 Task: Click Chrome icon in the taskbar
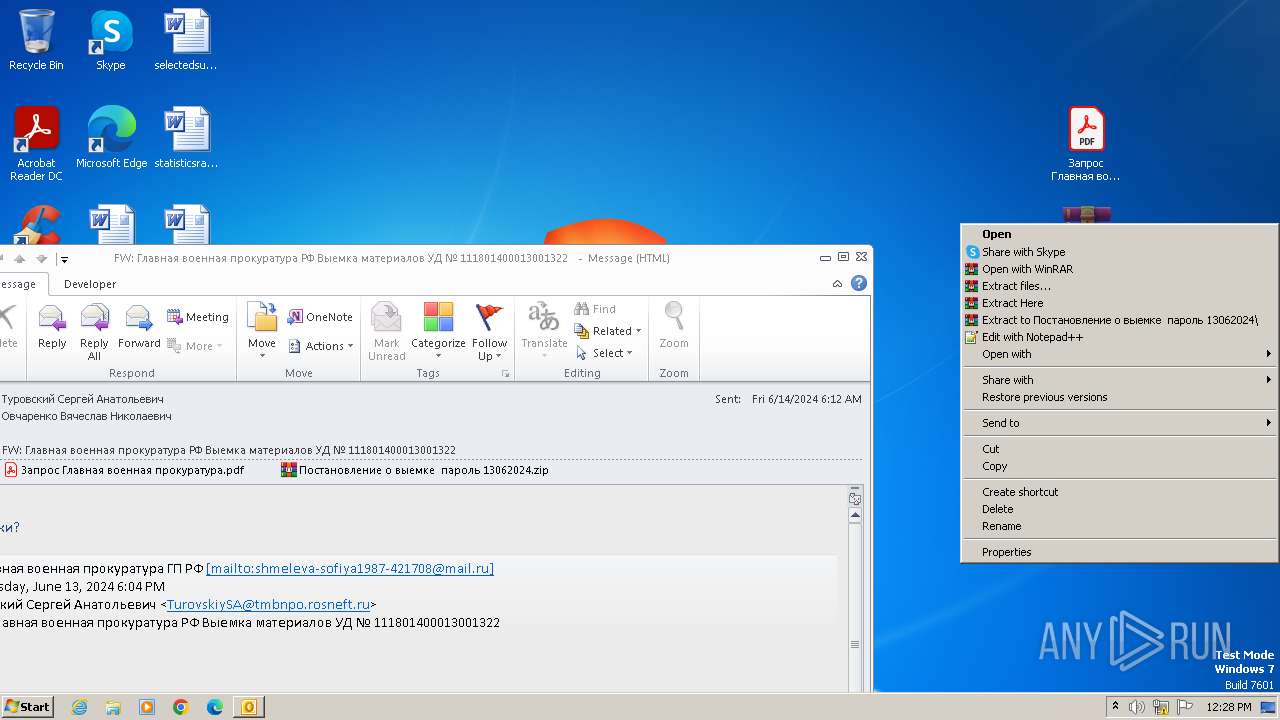click(181, 707)
